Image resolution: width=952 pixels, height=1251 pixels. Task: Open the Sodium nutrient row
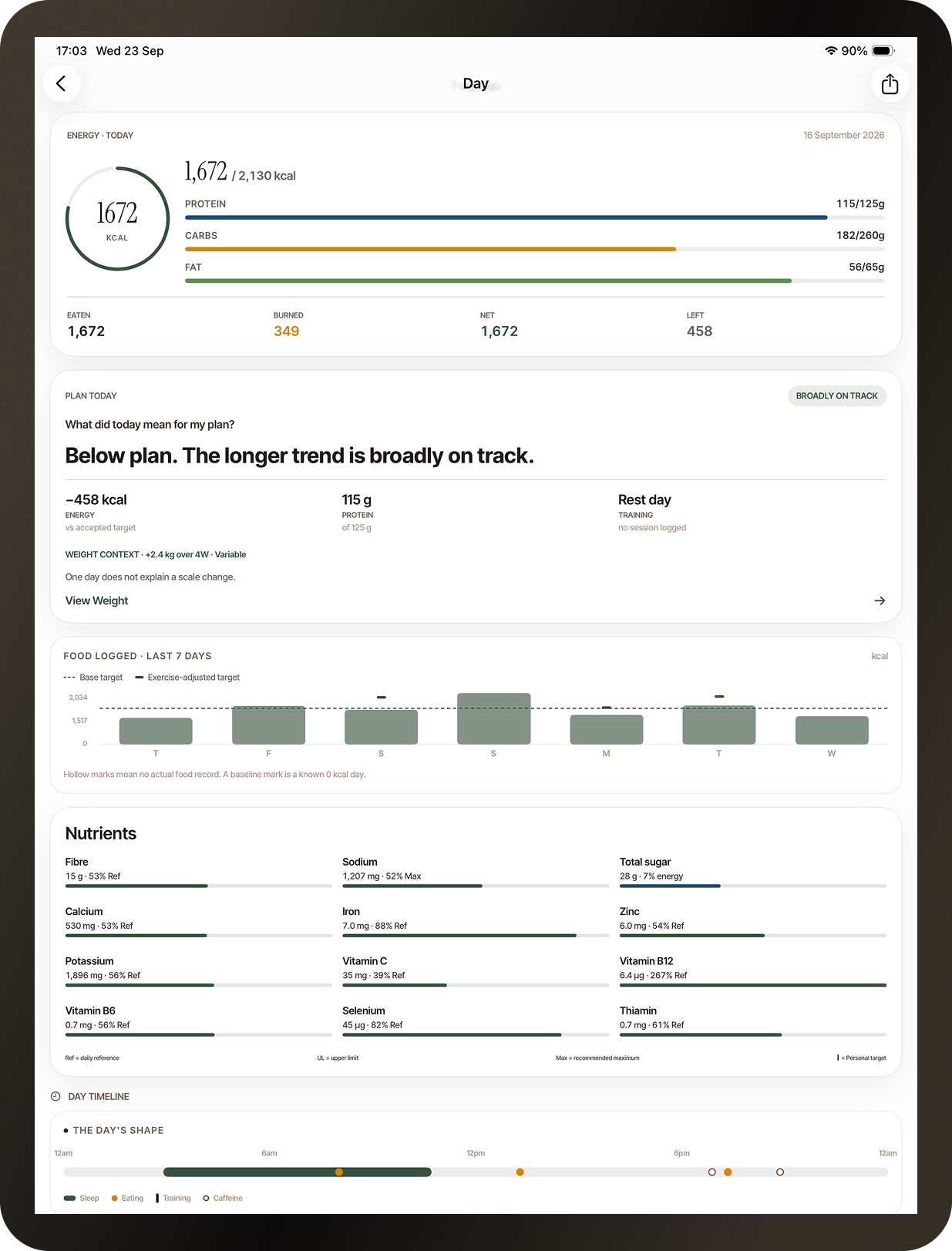[x=476, y=873]
